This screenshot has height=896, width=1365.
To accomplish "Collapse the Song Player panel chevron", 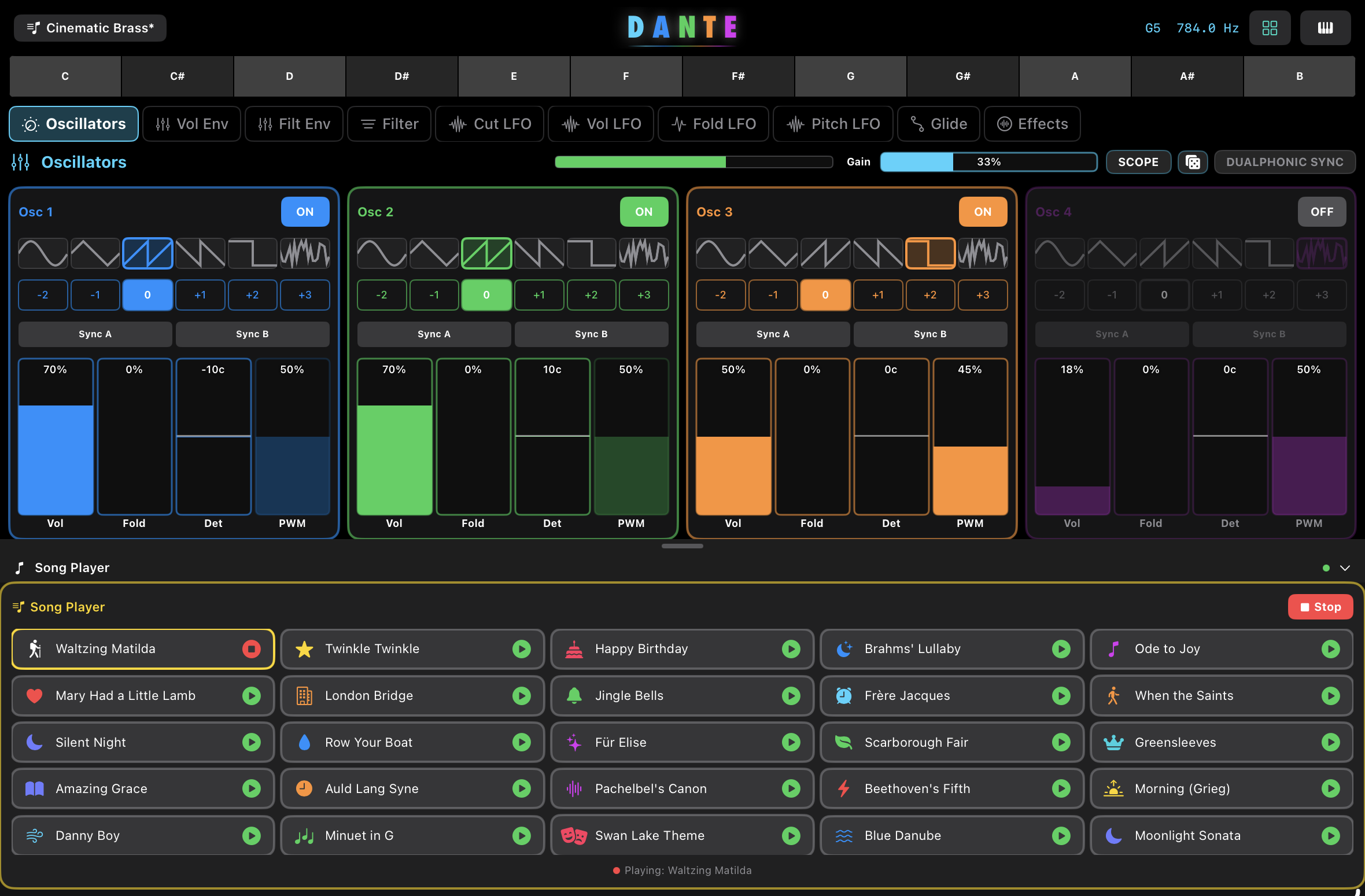I will 1345,568.
